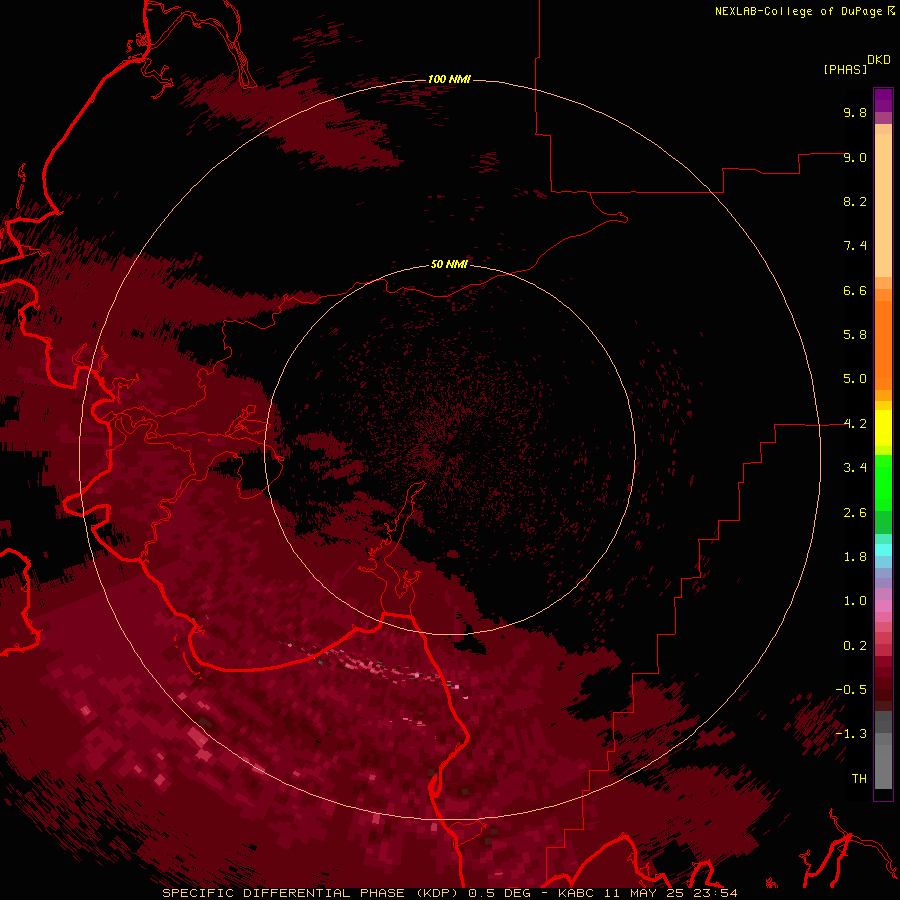Click the 1.0 color scale value
Image resolution: width=900 pixels, height=900 pixels.
pyautogui.click(x=855, y=601)
